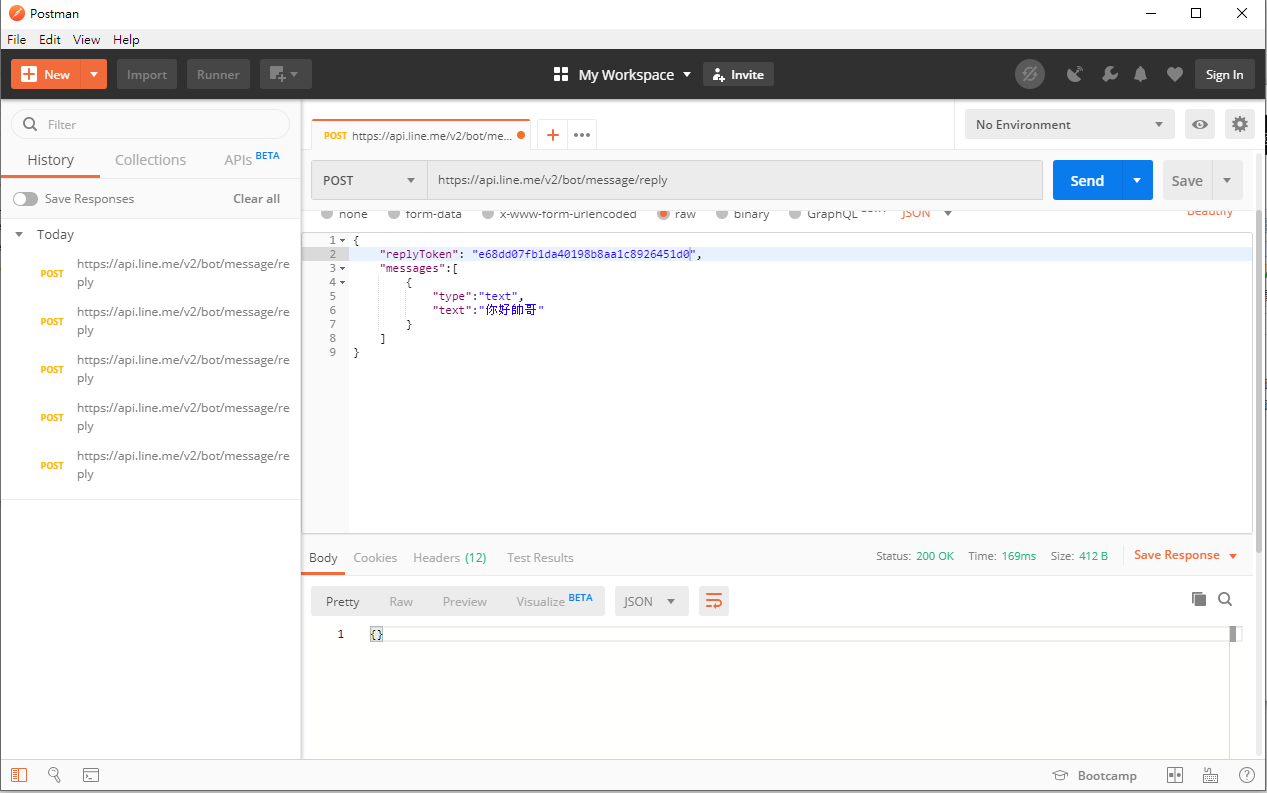Screen dimensions: 1267x793
Task: Open the POST method dropdown
Action: click(369, 180)
